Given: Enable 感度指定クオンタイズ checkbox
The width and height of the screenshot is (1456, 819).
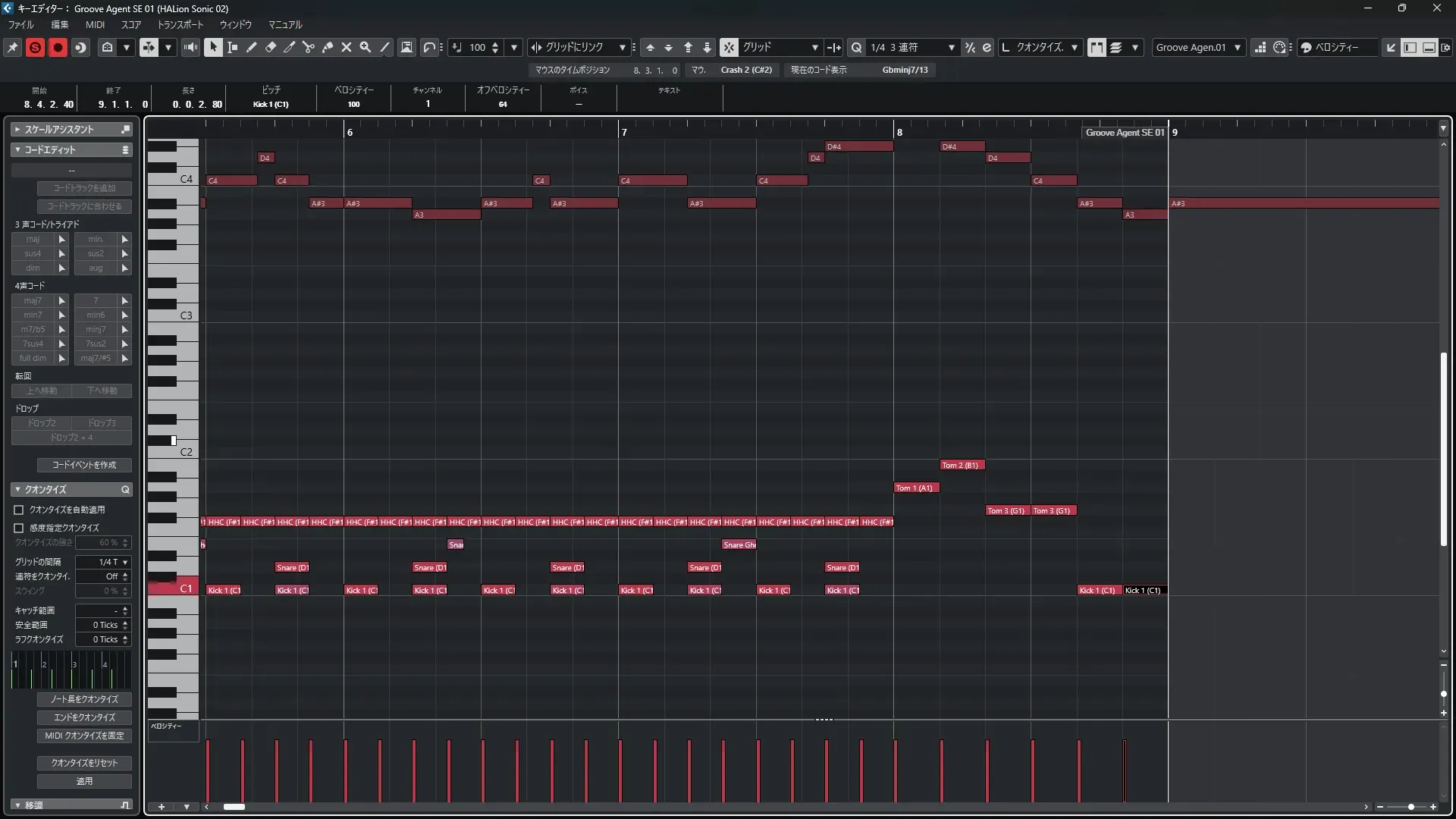Looking at the screenshot, I should 19,528.
